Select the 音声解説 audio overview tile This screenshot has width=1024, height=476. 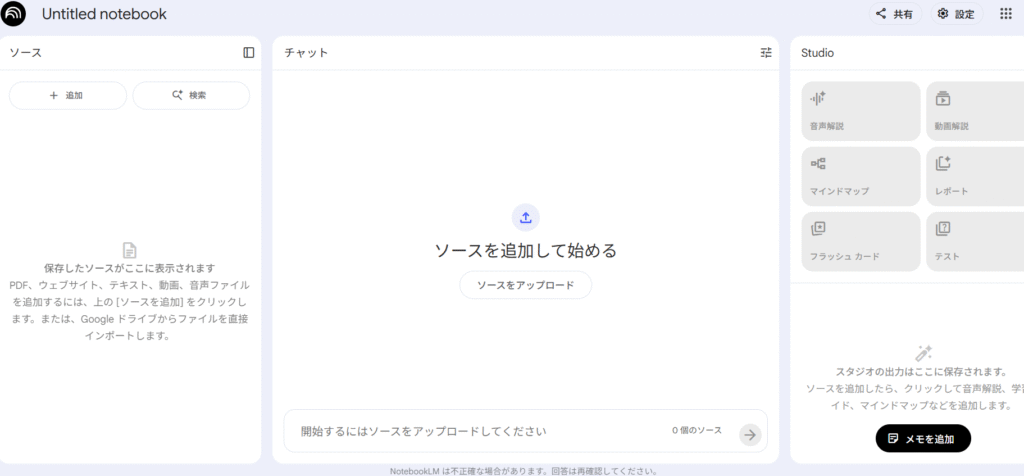click(860, 112)
